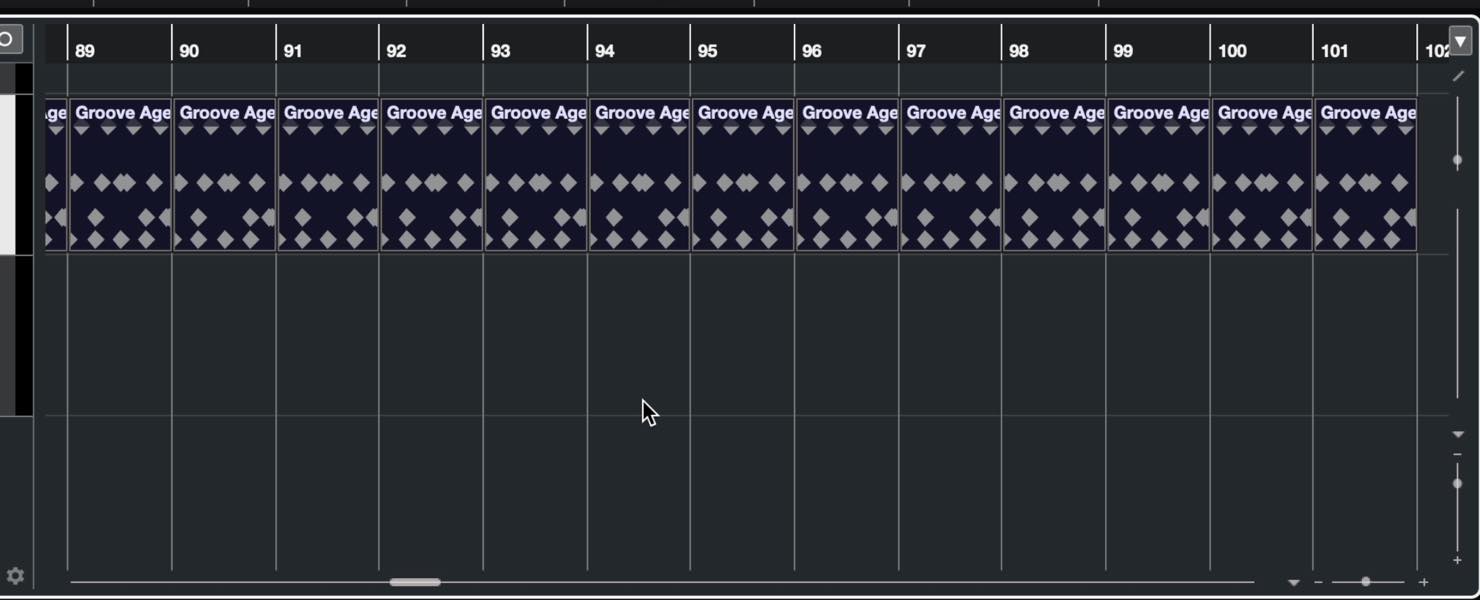Select the Groove Age part at bar 96
This screenshot has width=1480, height=600.
click(846, 175)
